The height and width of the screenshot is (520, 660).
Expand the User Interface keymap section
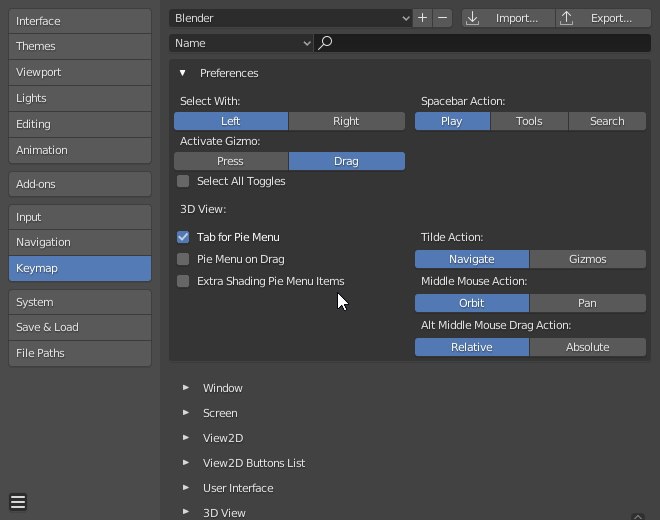(186, 488)
